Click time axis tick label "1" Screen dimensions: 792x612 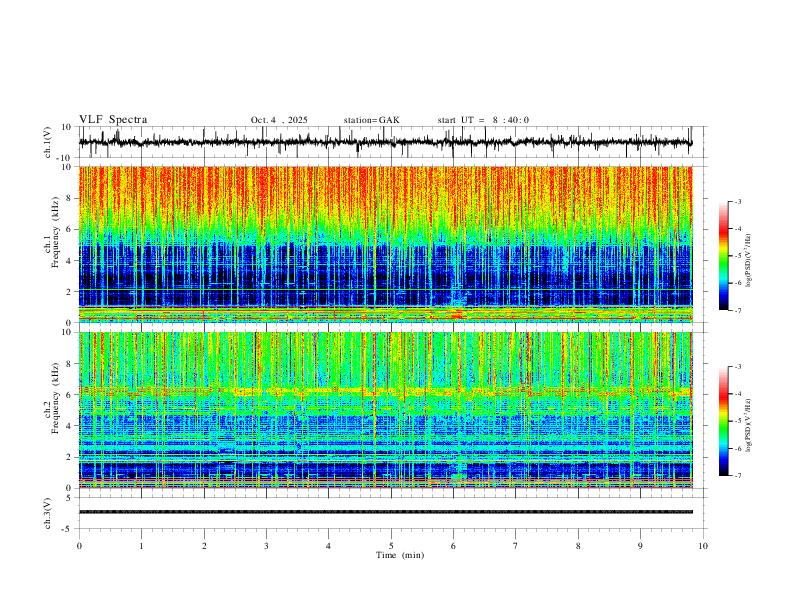tap(141, 546)
